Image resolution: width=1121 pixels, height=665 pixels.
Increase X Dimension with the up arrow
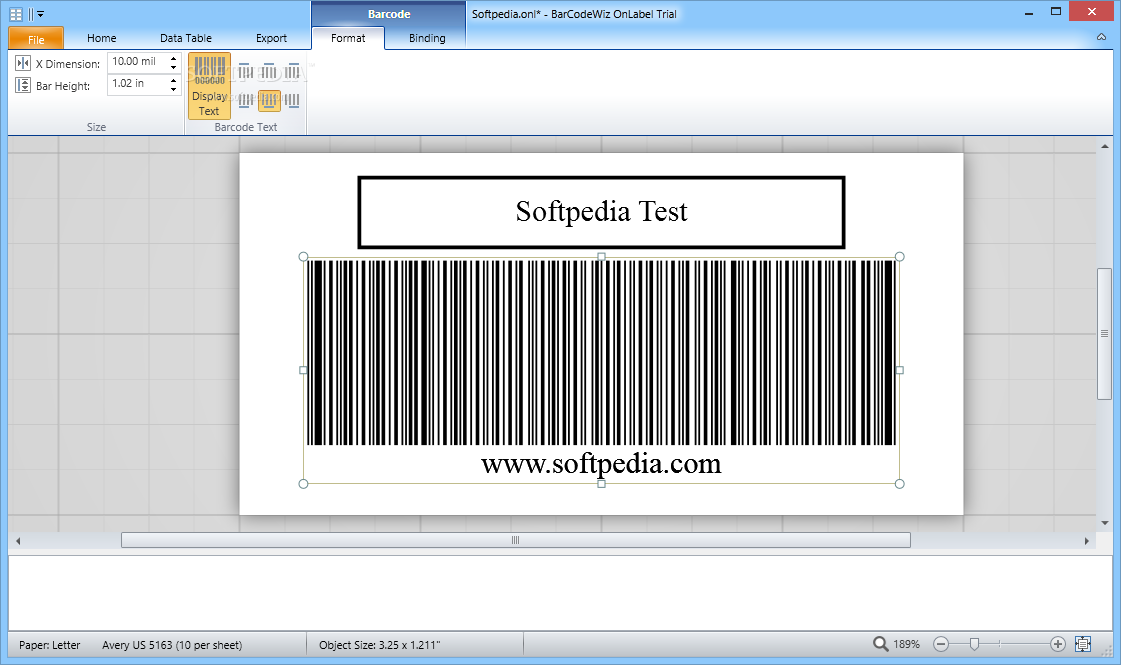tap(173, 59)
